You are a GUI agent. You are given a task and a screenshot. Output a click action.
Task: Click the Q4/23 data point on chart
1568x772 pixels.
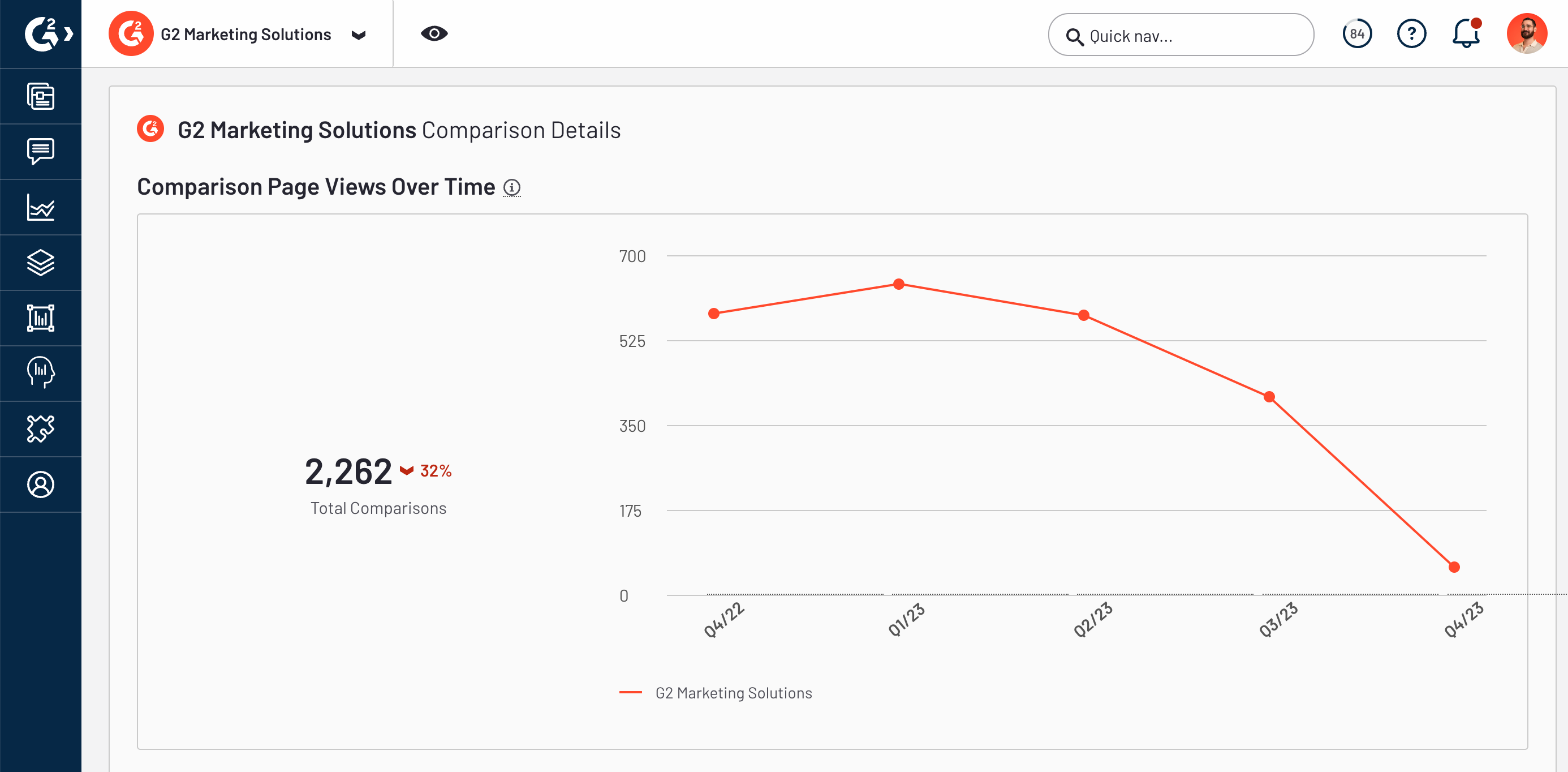[1454, 567]
